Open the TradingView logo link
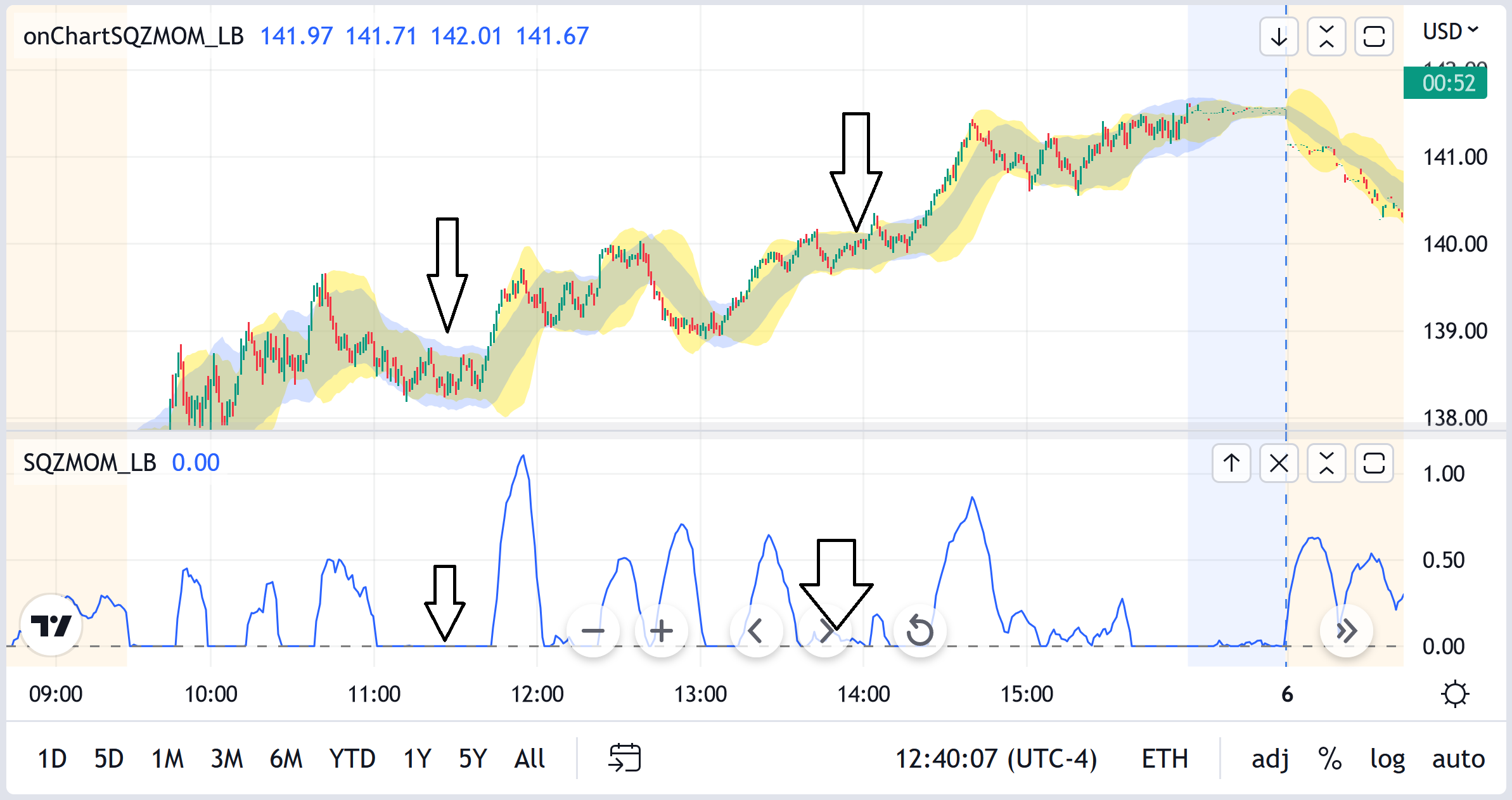This screenshot has height=800, width=1512. [51, 626]
